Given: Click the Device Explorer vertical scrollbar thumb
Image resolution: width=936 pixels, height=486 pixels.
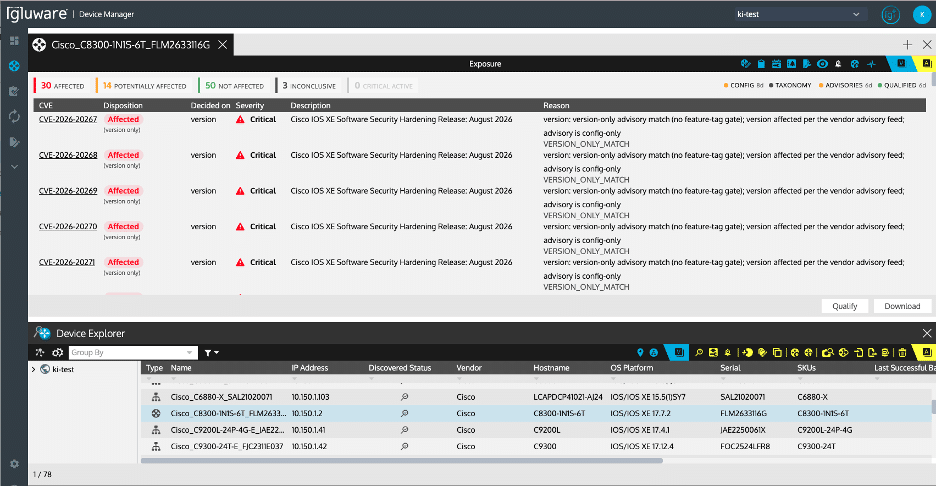Looking at the screenshot, I should click(934, 407).
